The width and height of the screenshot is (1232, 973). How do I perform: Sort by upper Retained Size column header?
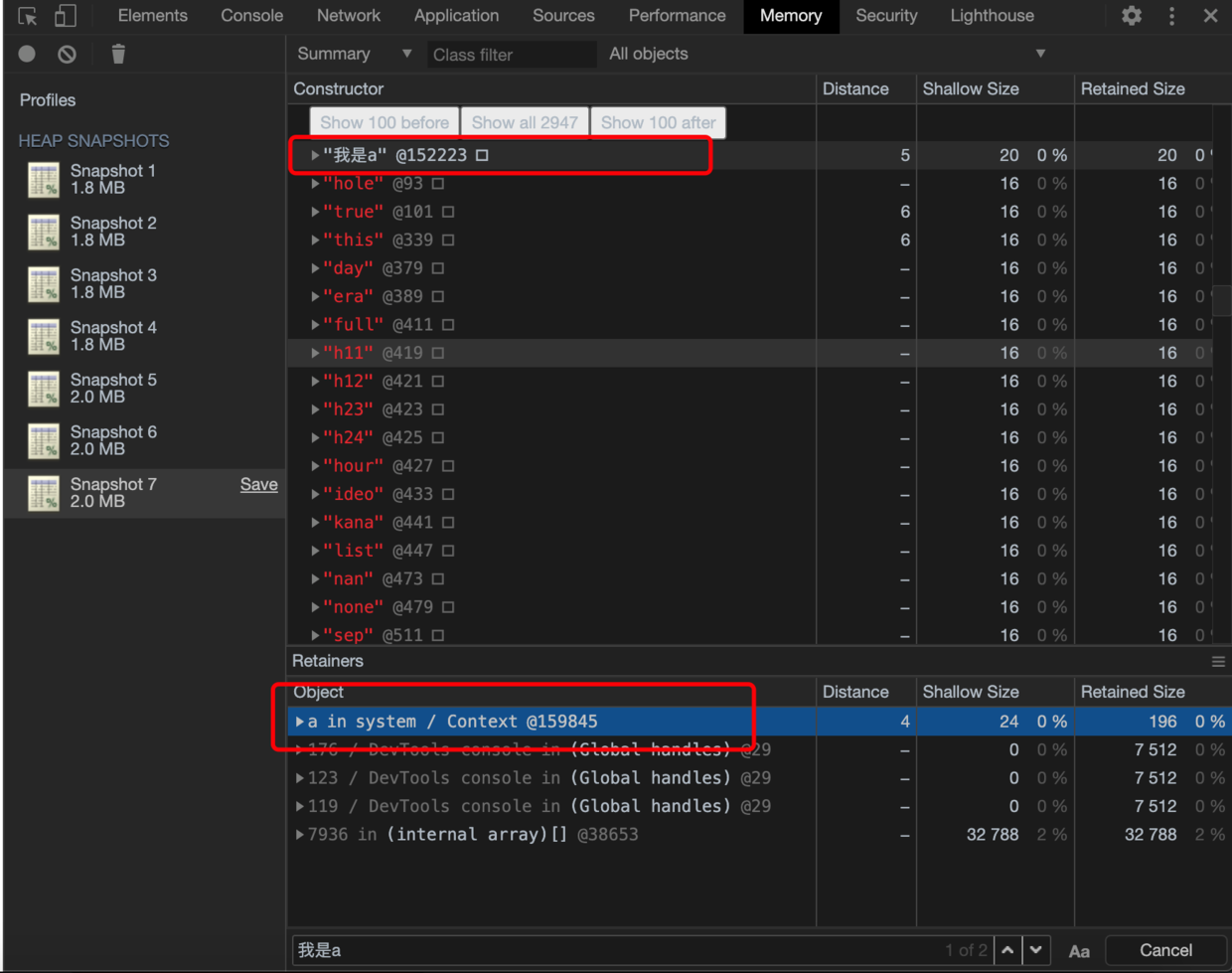1153,88
